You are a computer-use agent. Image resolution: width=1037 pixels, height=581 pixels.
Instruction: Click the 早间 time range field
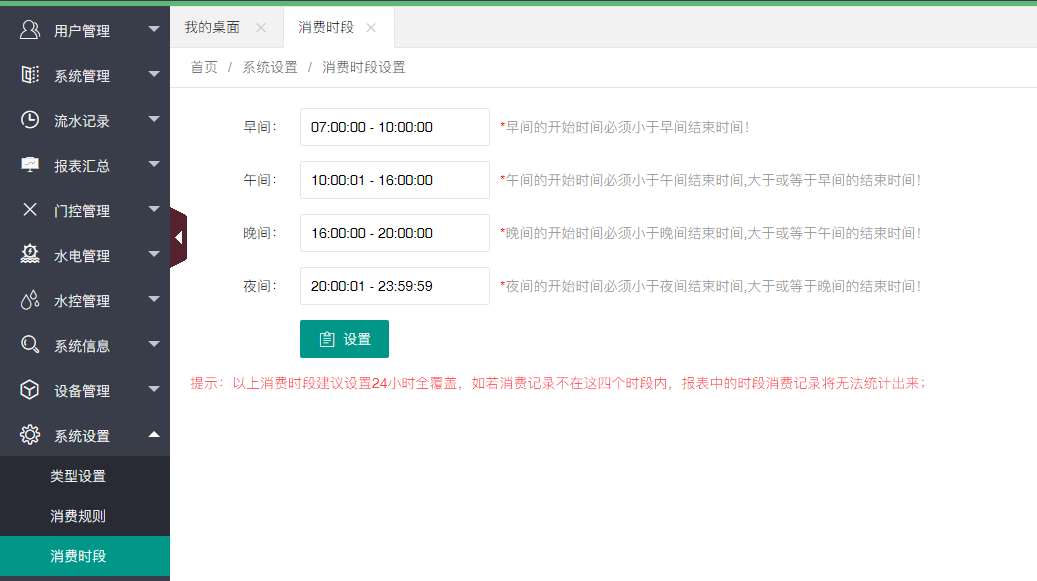point(394,127)
